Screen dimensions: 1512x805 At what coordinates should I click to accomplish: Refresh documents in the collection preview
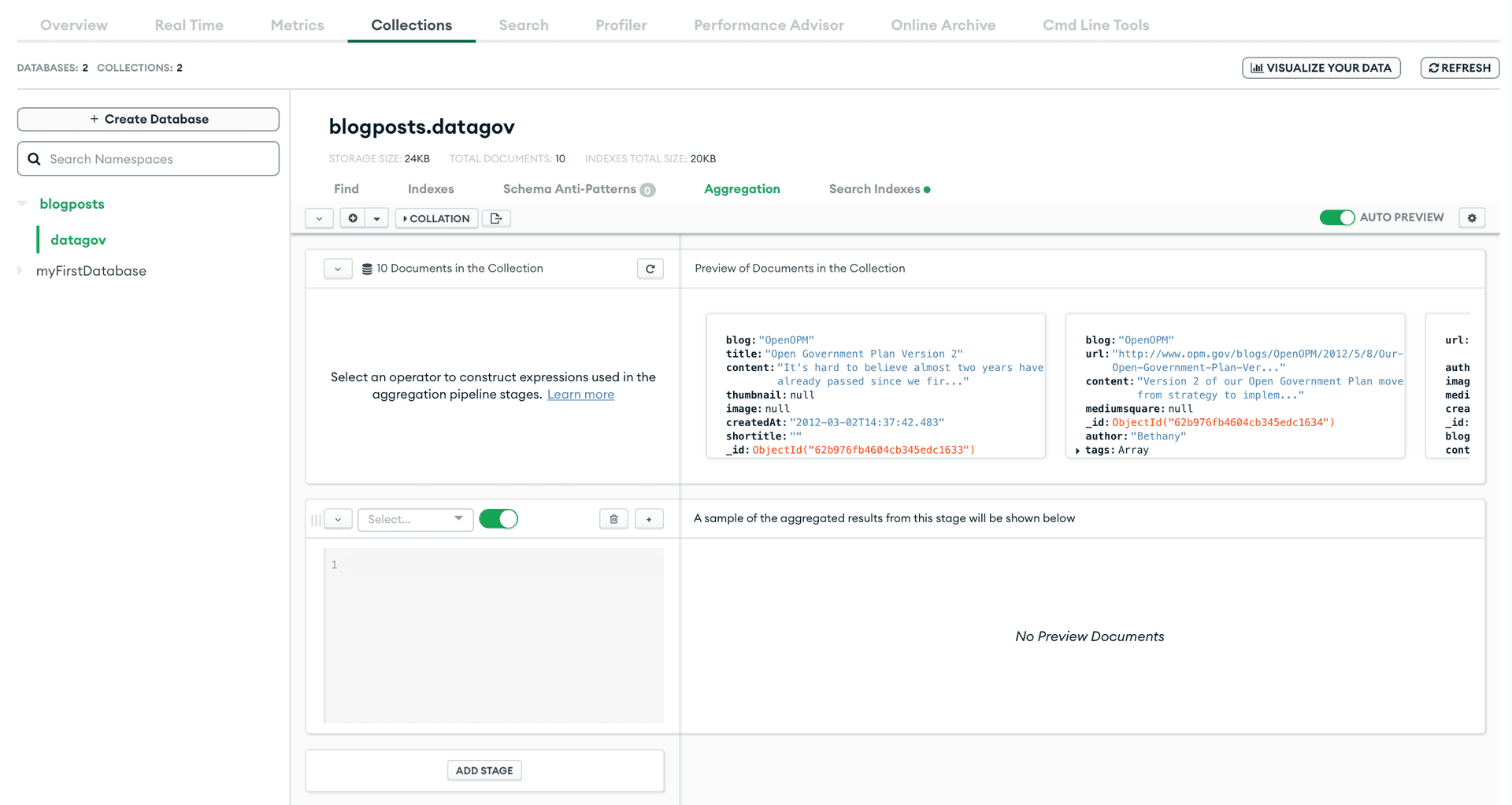650,269
